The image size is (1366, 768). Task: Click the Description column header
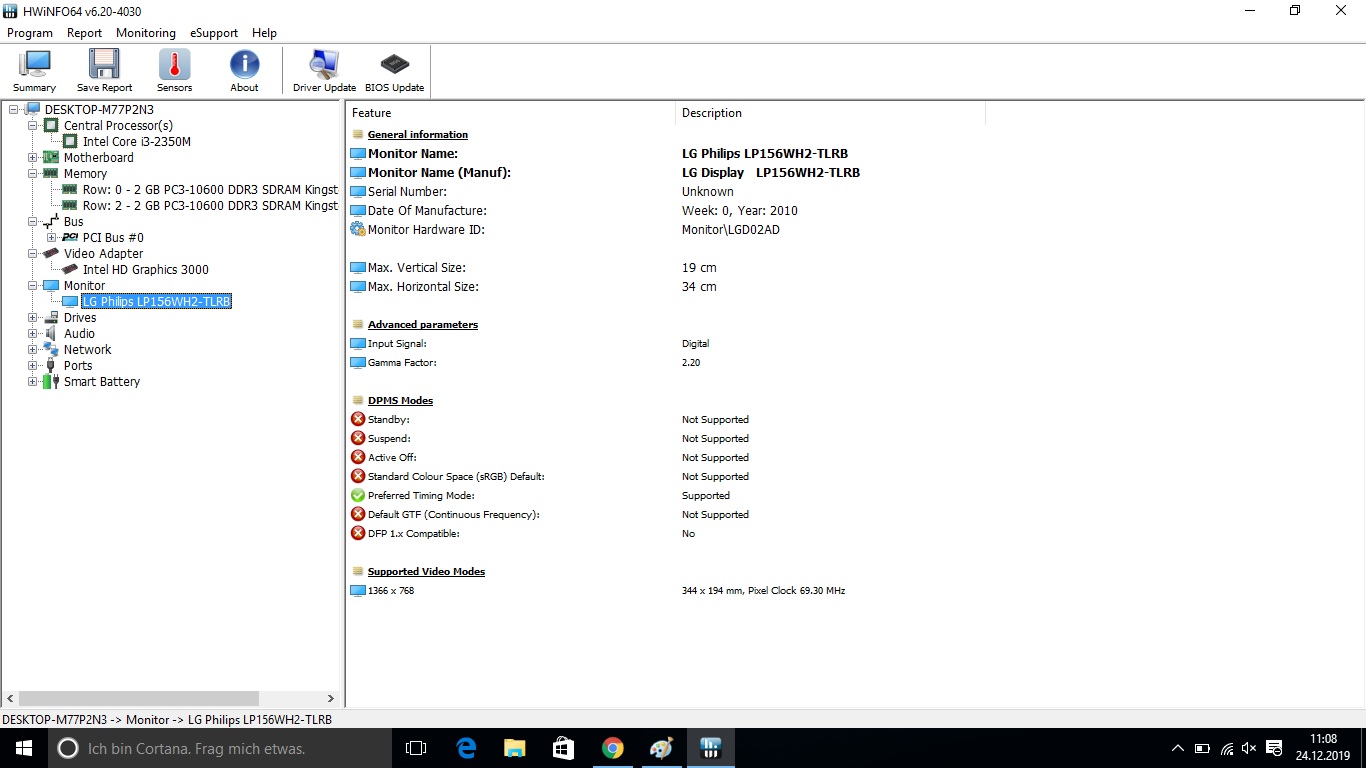[830, 113]
